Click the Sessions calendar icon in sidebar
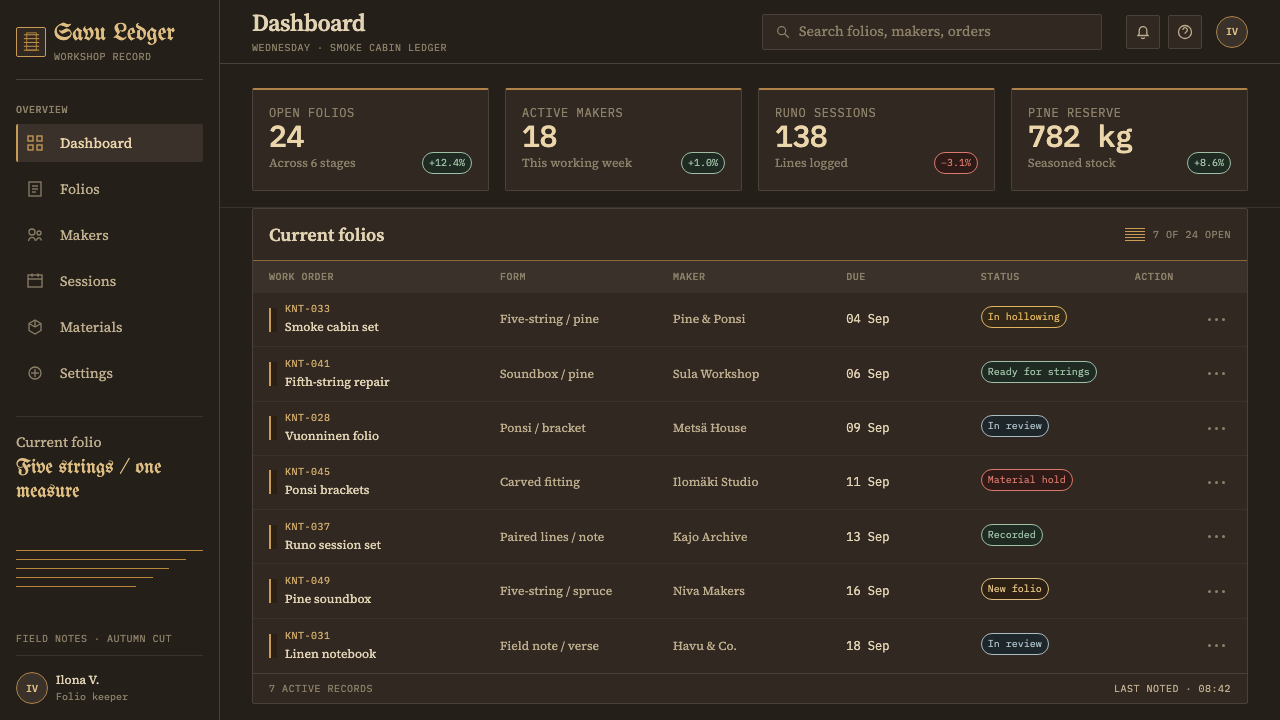This screenshot has height=720, width=1280. point(35,281)
